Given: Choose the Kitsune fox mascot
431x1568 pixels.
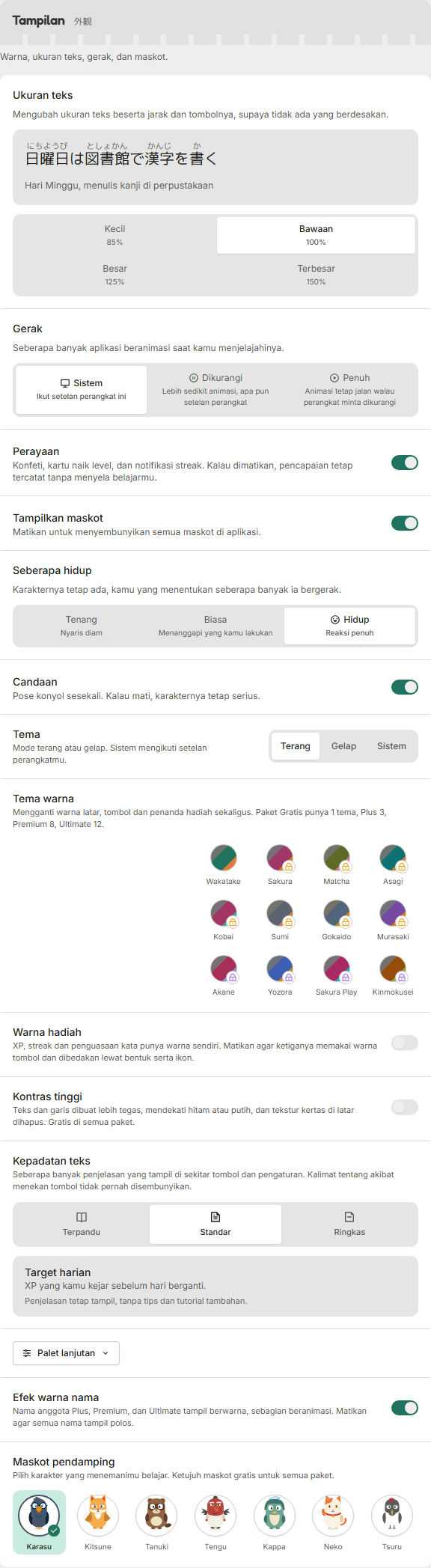Looking at the screenshot, I should pos(98,1522).
